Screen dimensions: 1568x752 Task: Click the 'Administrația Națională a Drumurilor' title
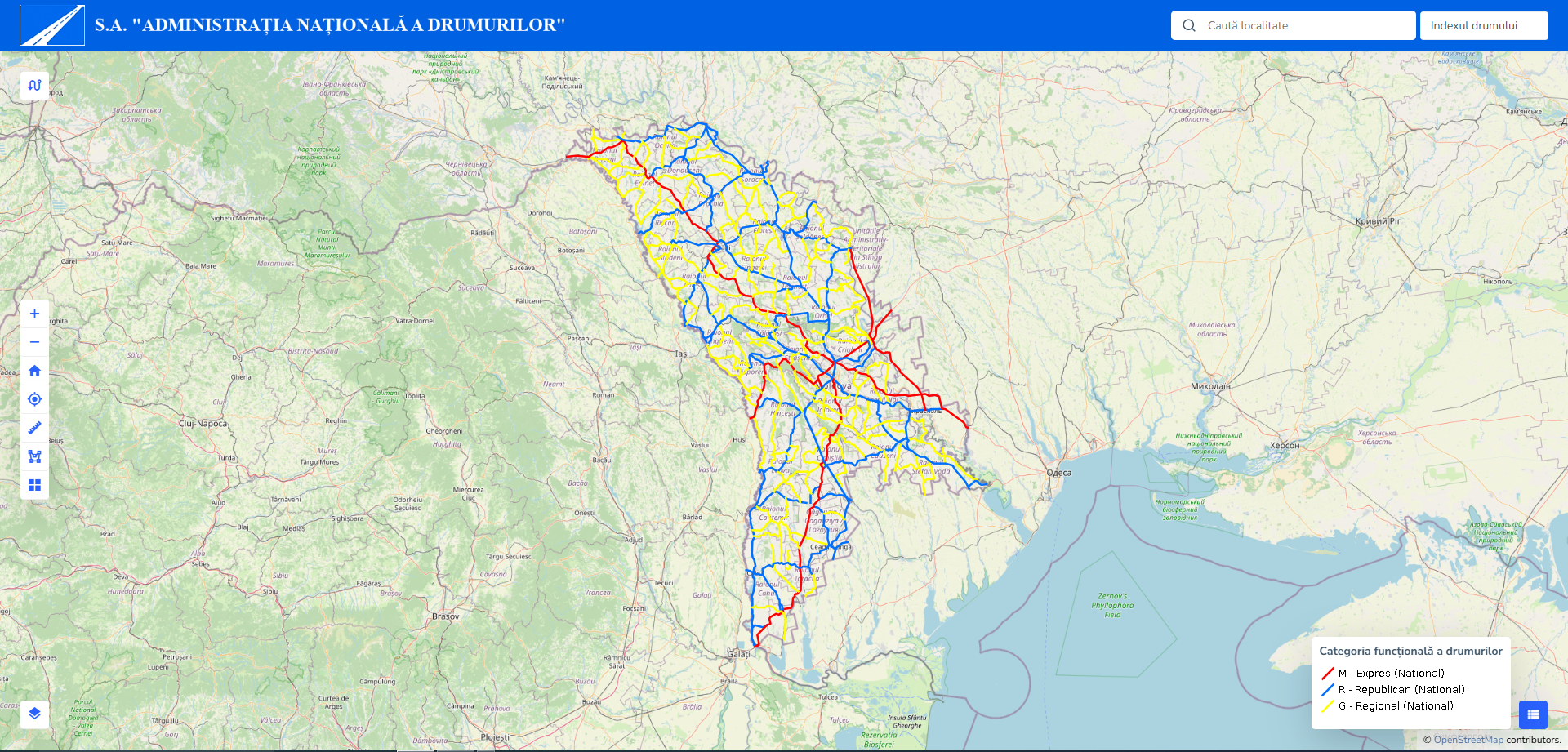tap(330, 25)
